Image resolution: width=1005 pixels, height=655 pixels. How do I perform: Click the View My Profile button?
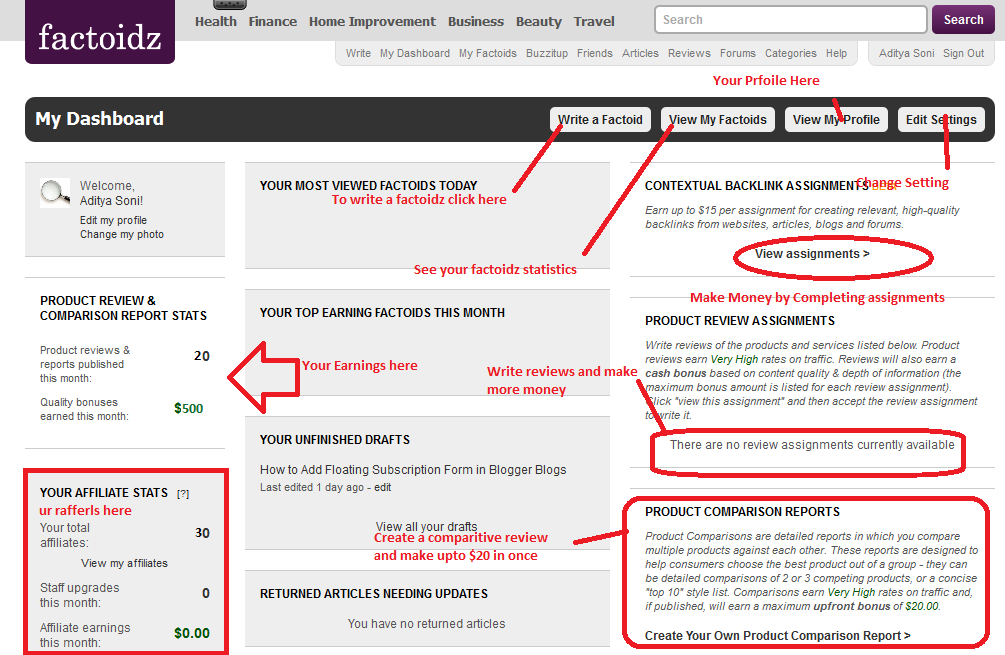point(836,120)
